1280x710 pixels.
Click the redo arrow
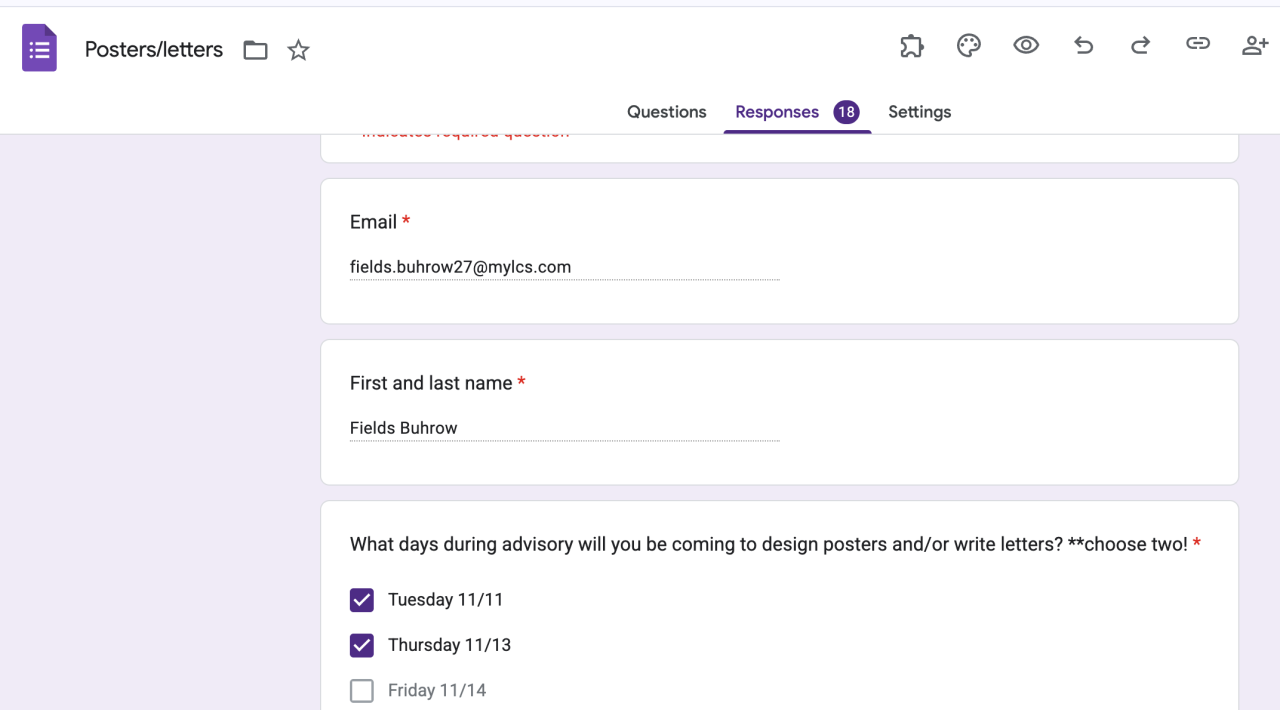[x=1140, y=45]
